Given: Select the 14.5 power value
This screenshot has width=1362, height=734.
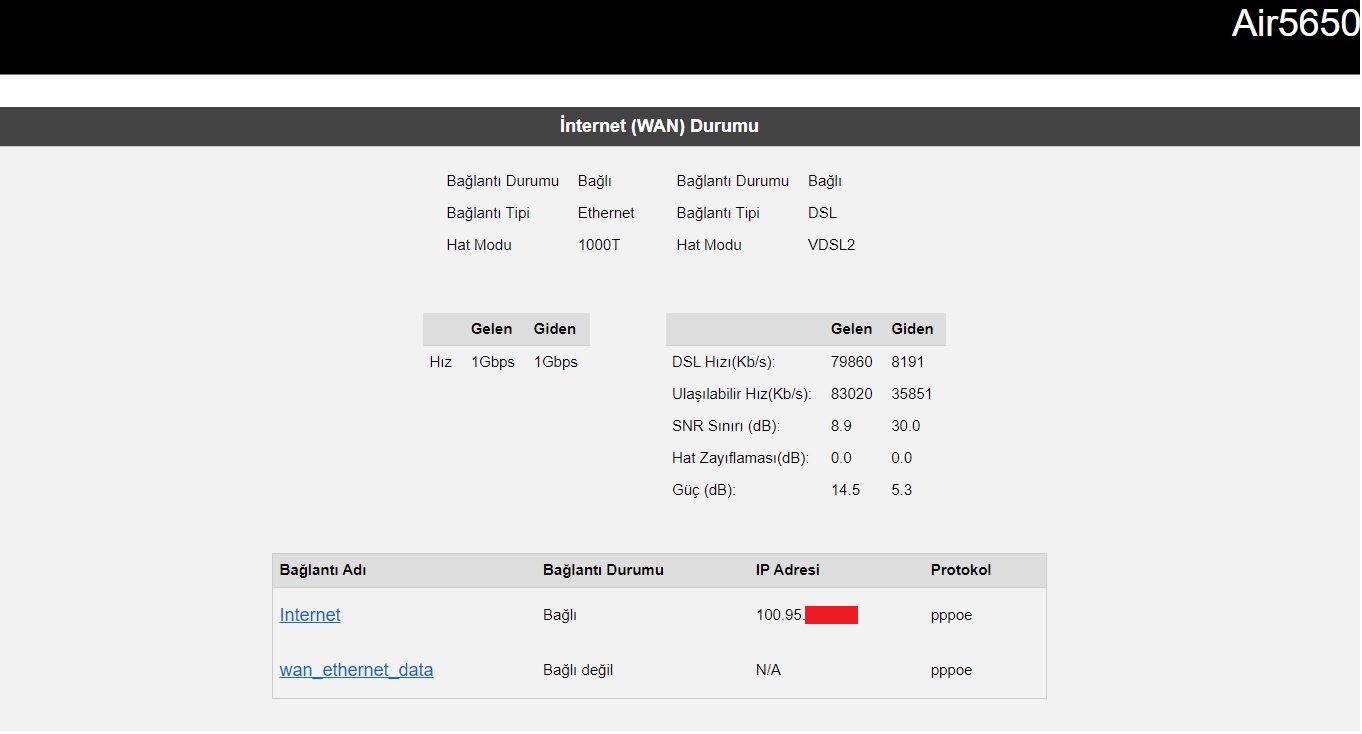Looking at the screenshot, I should pos(845,490).
